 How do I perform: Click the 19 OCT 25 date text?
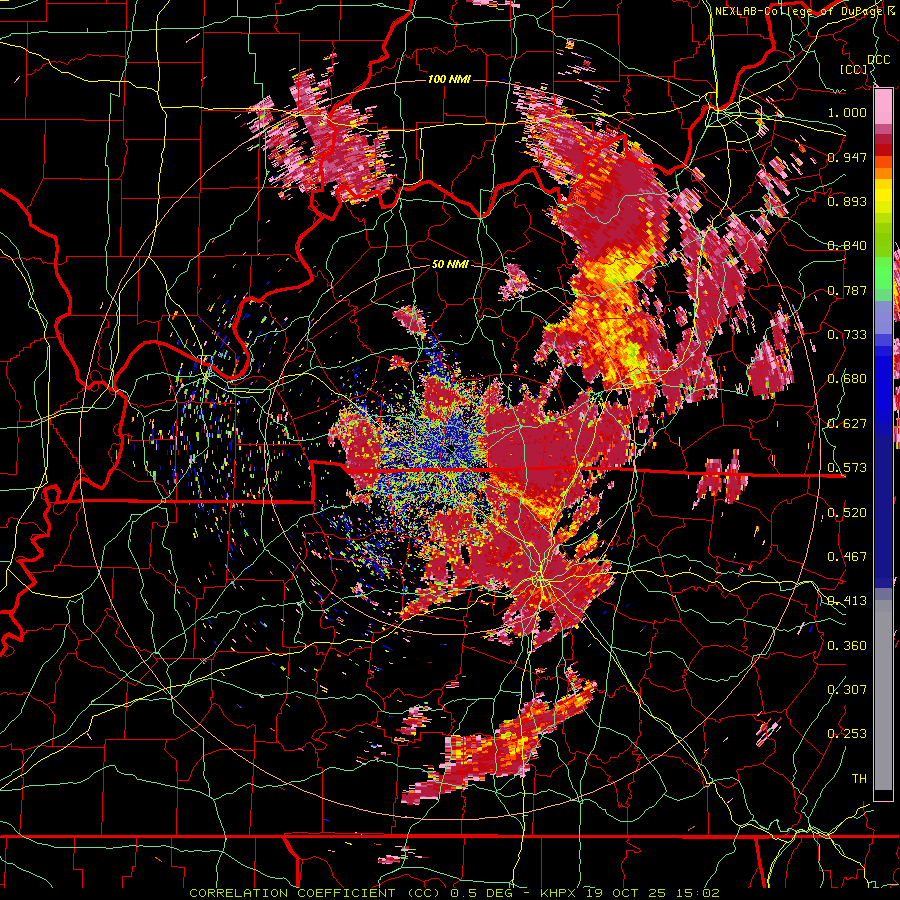pos(626,893)
